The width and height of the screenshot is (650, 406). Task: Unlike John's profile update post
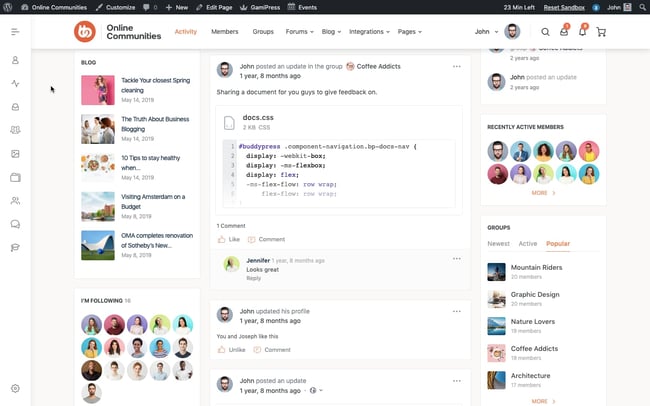pyautogui.click(x=231, y=350)
